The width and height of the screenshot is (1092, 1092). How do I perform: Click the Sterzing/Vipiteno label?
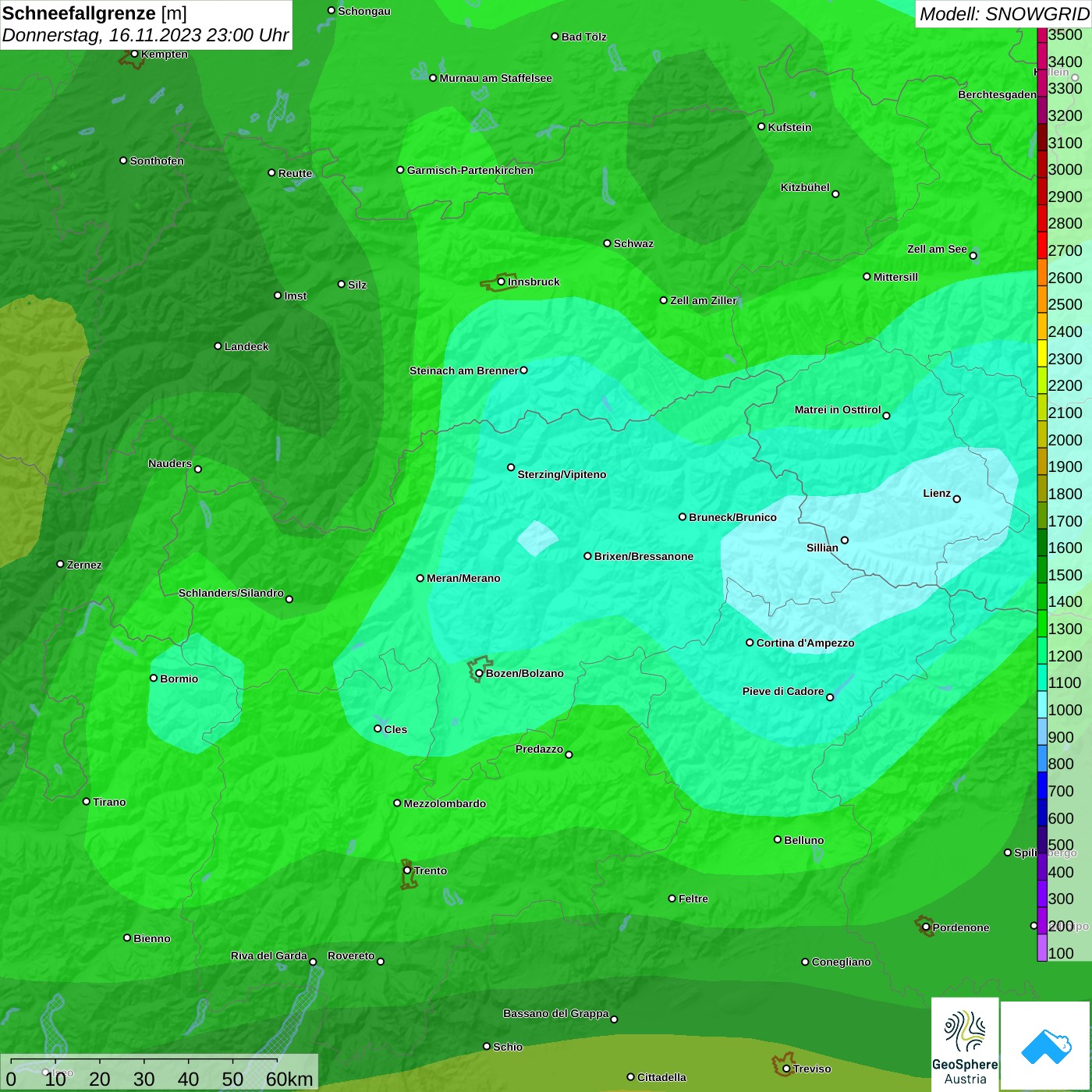pos(562,474)
